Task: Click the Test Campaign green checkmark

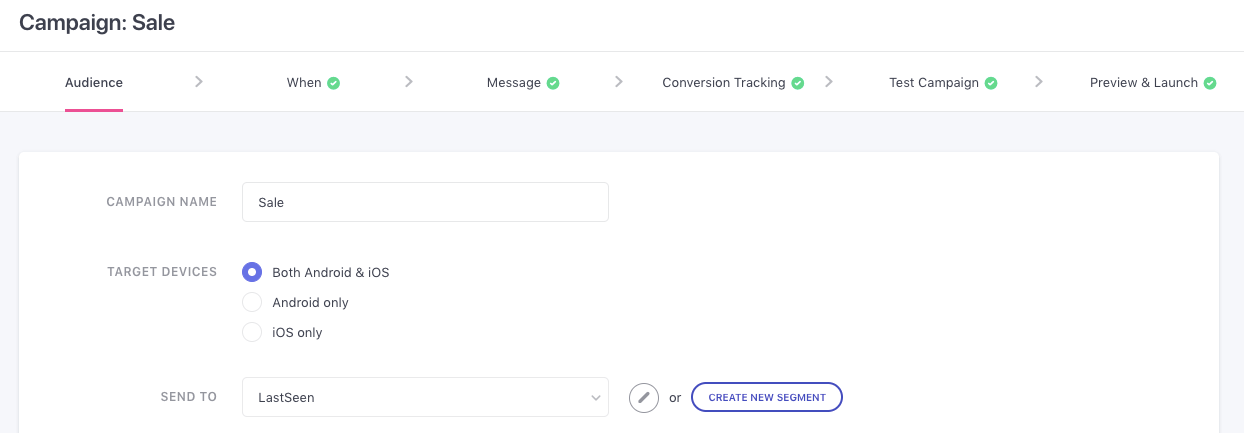Action: coord(991,83)
